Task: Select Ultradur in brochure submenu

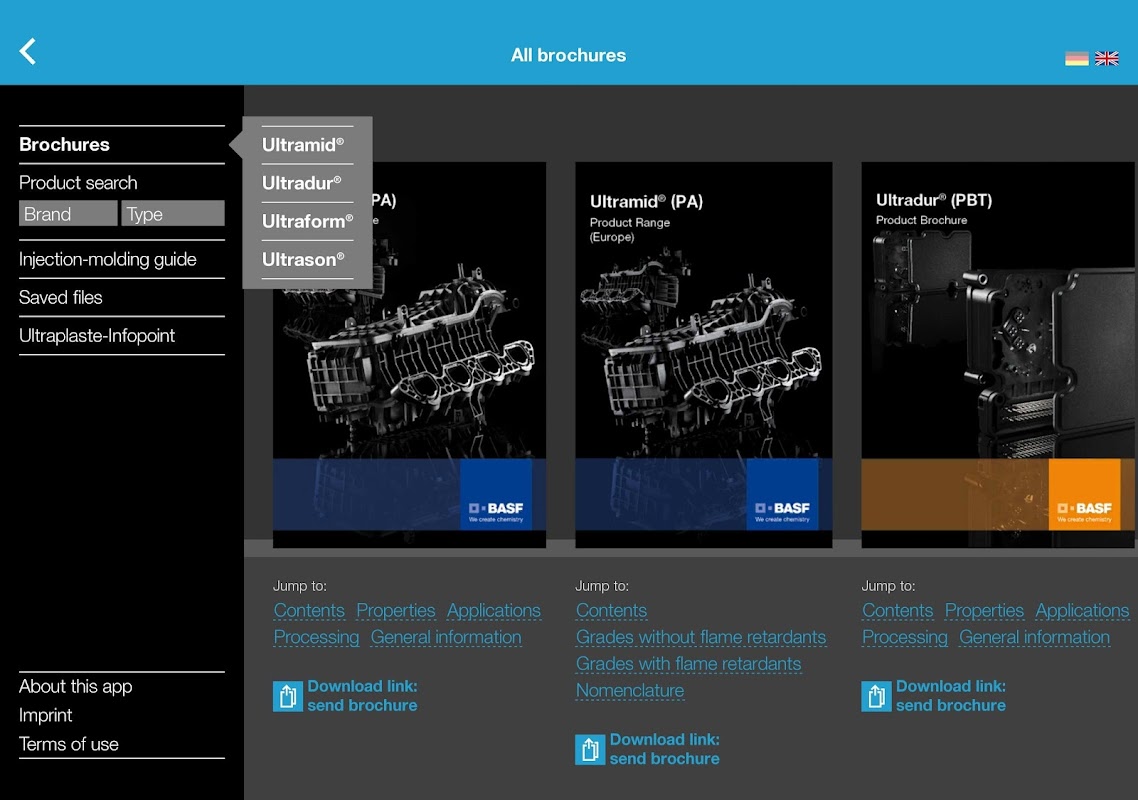Action: pyautogui.click(x=307, y=183)
